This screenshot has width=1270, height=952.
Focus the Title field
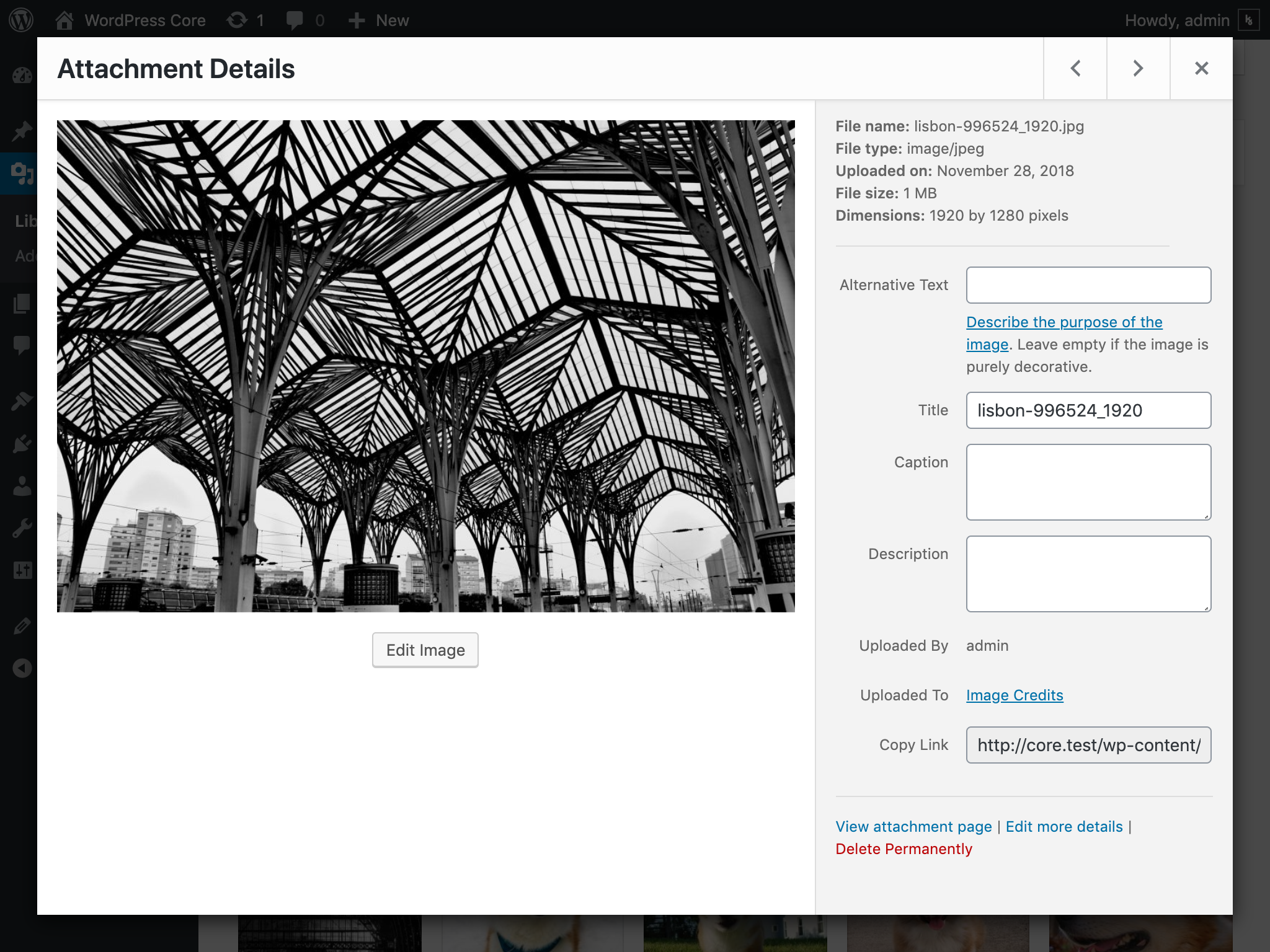pyautogui.click(x=1088, y=410)
